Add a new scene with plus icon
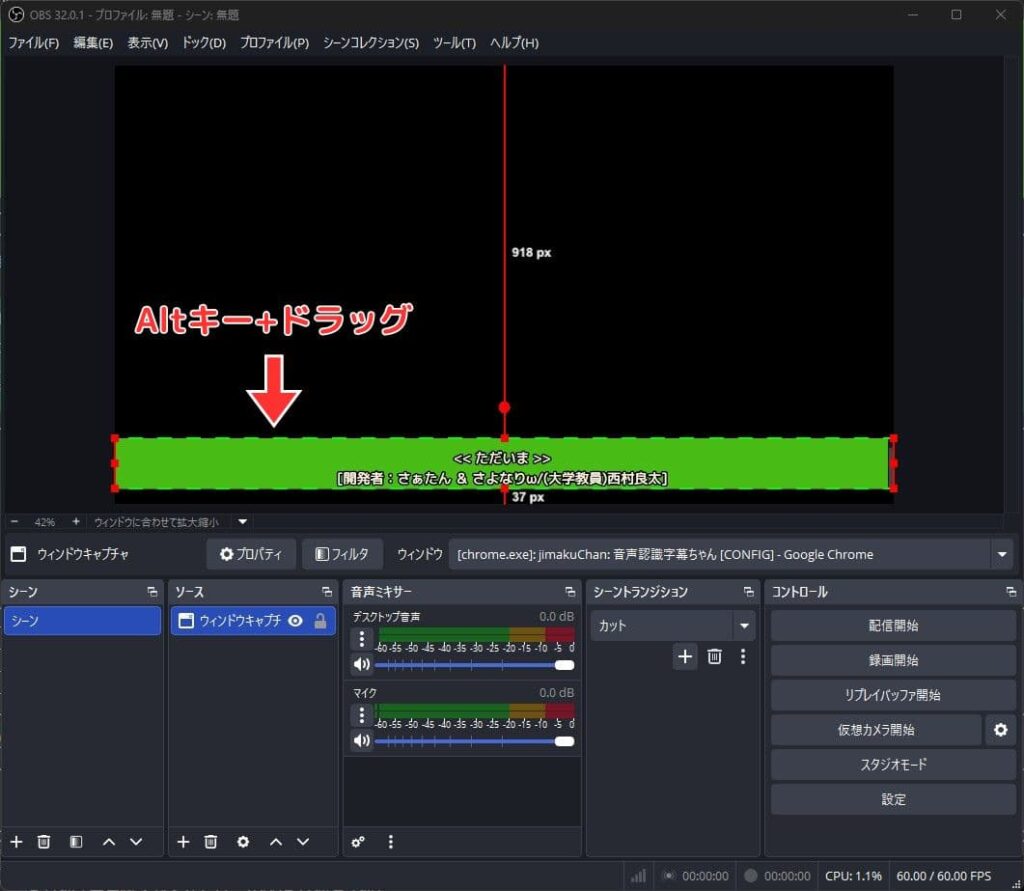This screenshot has width=1024, height=891. 16,842
